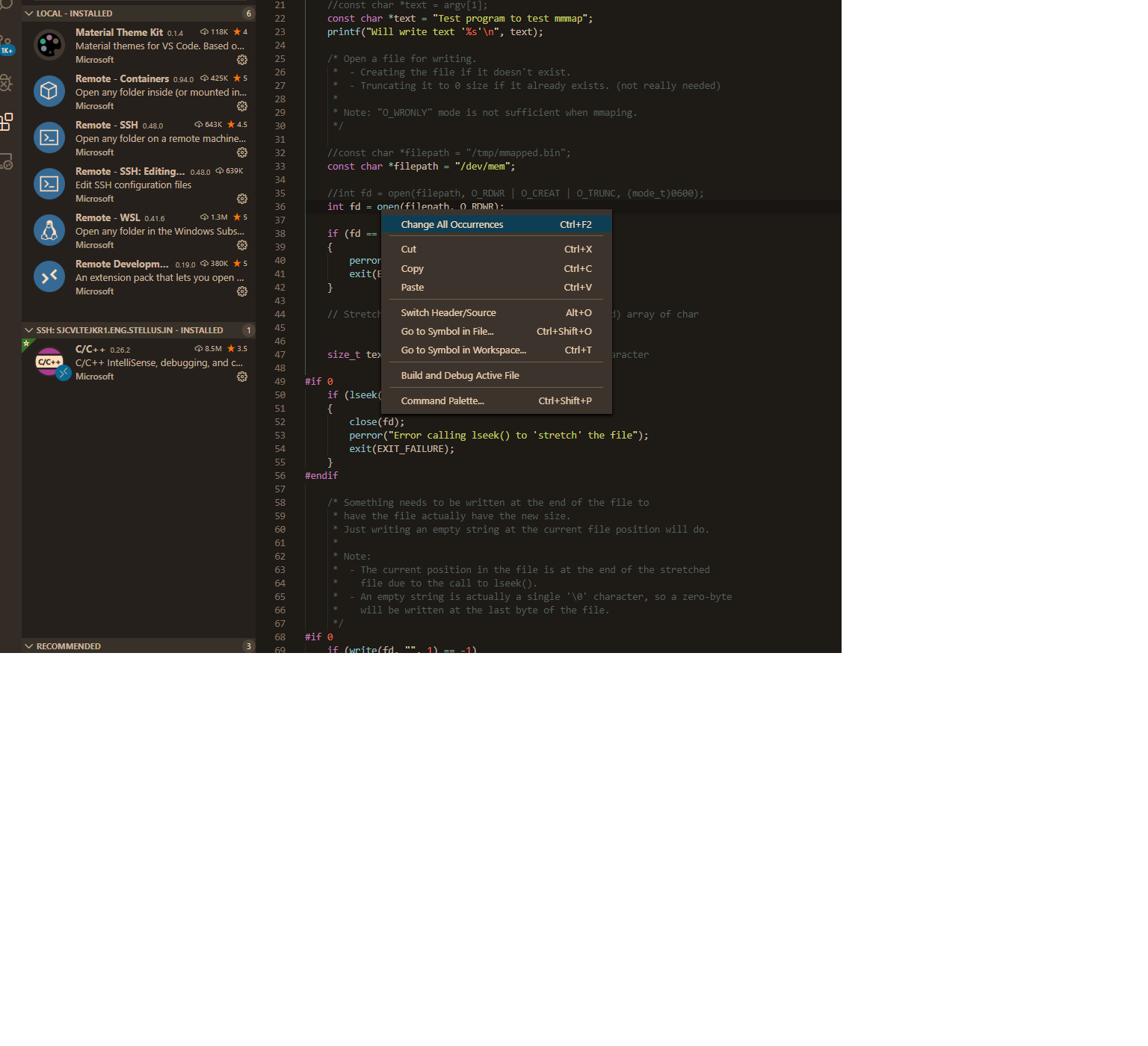Click Build and Debug Active File
The height and width of the screenshot is (1046, 1148).
pos(460,375)
